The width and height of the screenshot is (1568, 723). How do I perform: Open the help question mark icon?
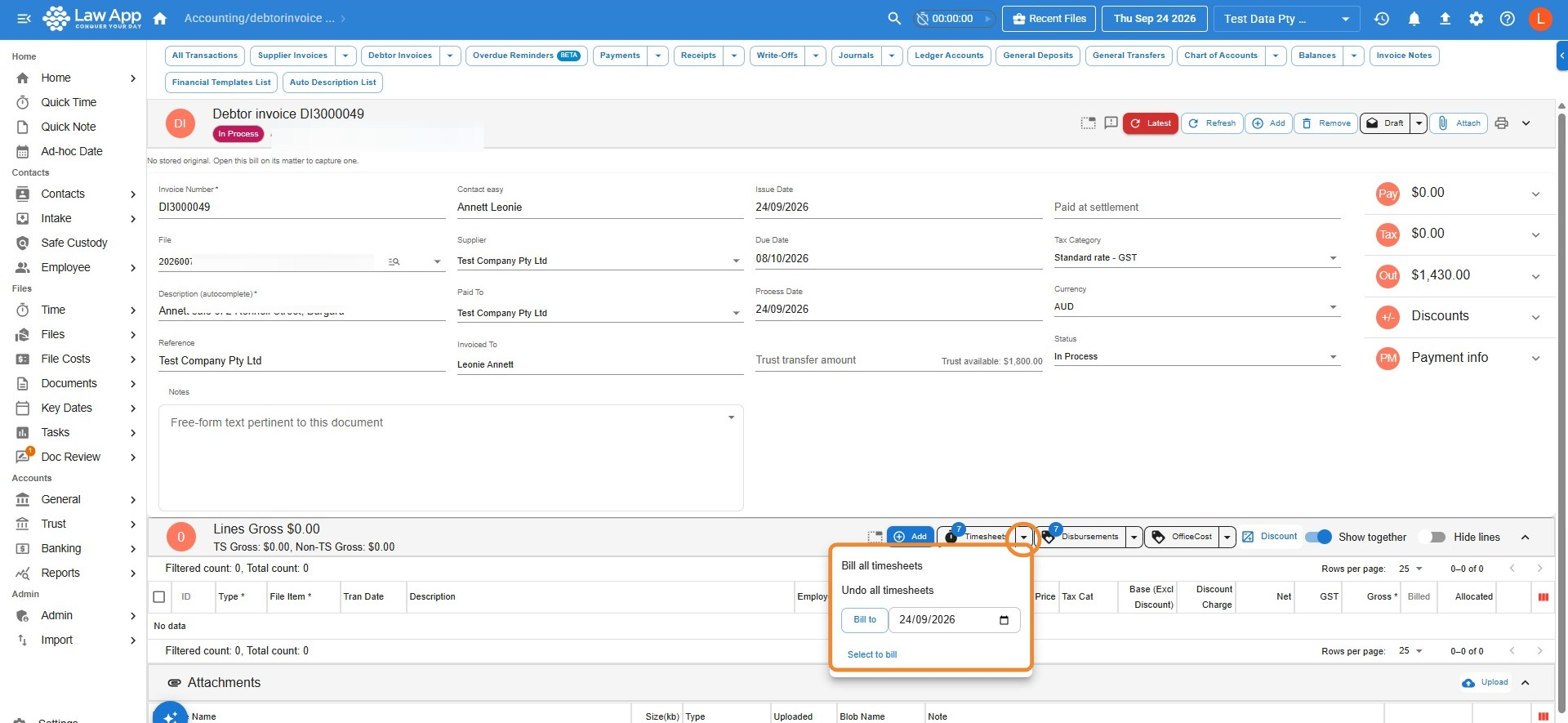tap(1507, 18)
